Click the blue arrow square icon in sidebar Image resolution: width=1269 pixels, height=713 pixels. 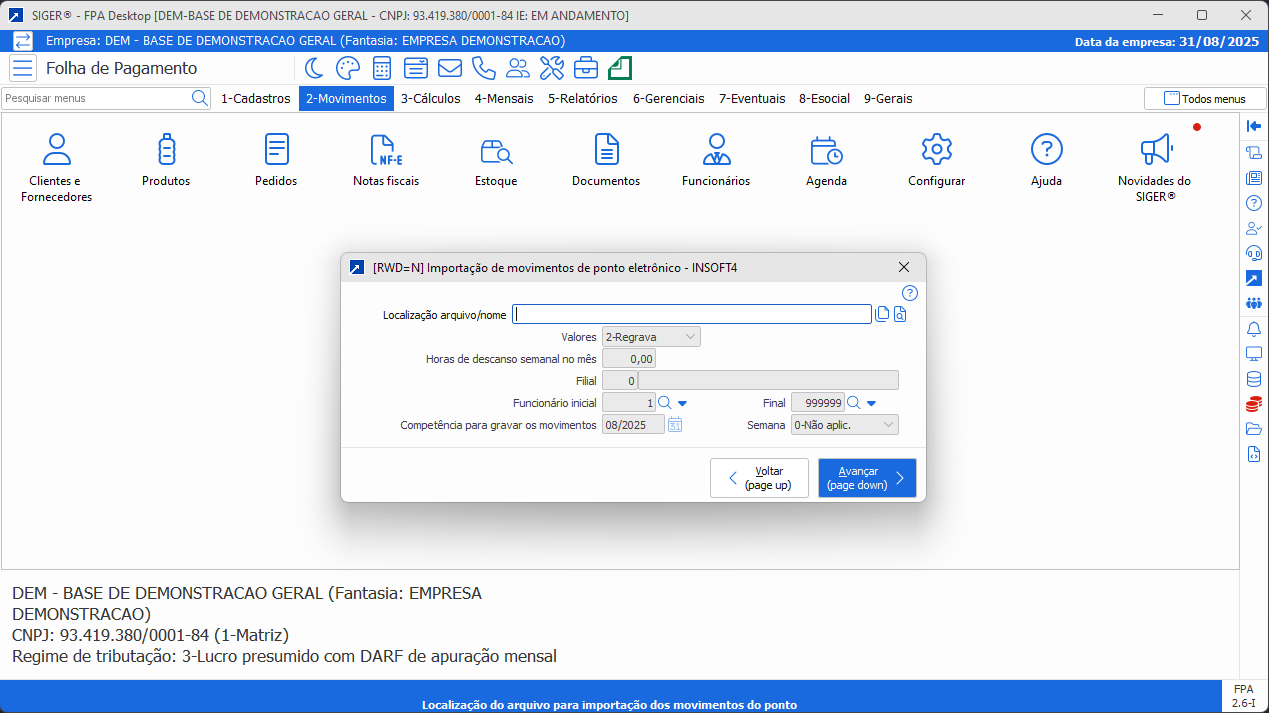pyautogui.click(x=1253, y=278)
